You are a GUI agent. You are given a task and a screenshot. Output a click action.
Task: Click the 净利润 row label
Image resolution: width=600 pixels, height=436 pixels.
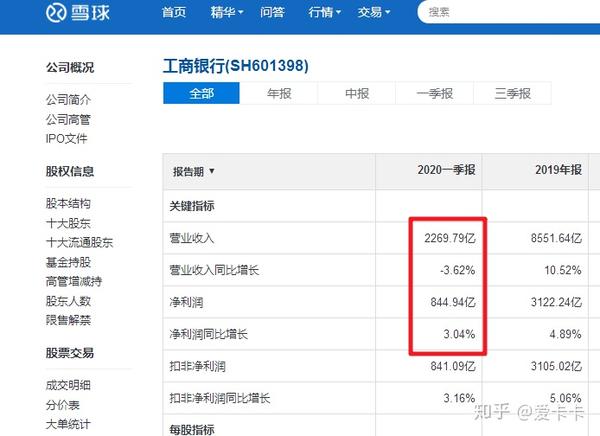[x=186, y=302]
